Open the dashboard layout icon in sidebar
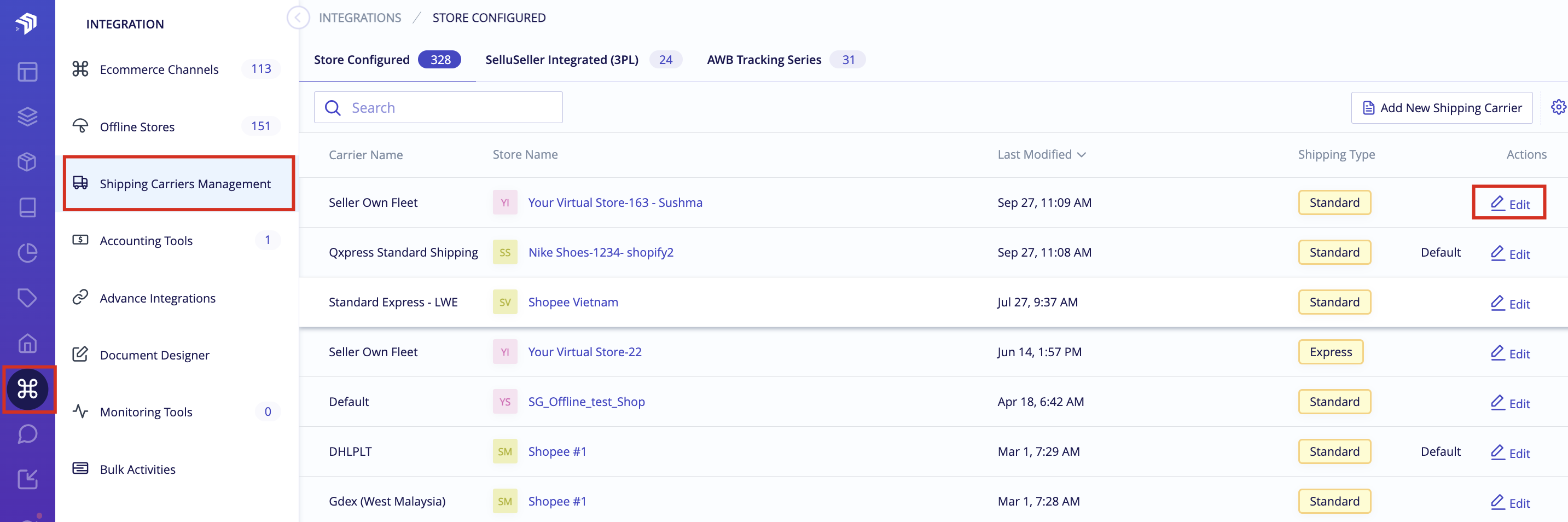 pos(27,72)
